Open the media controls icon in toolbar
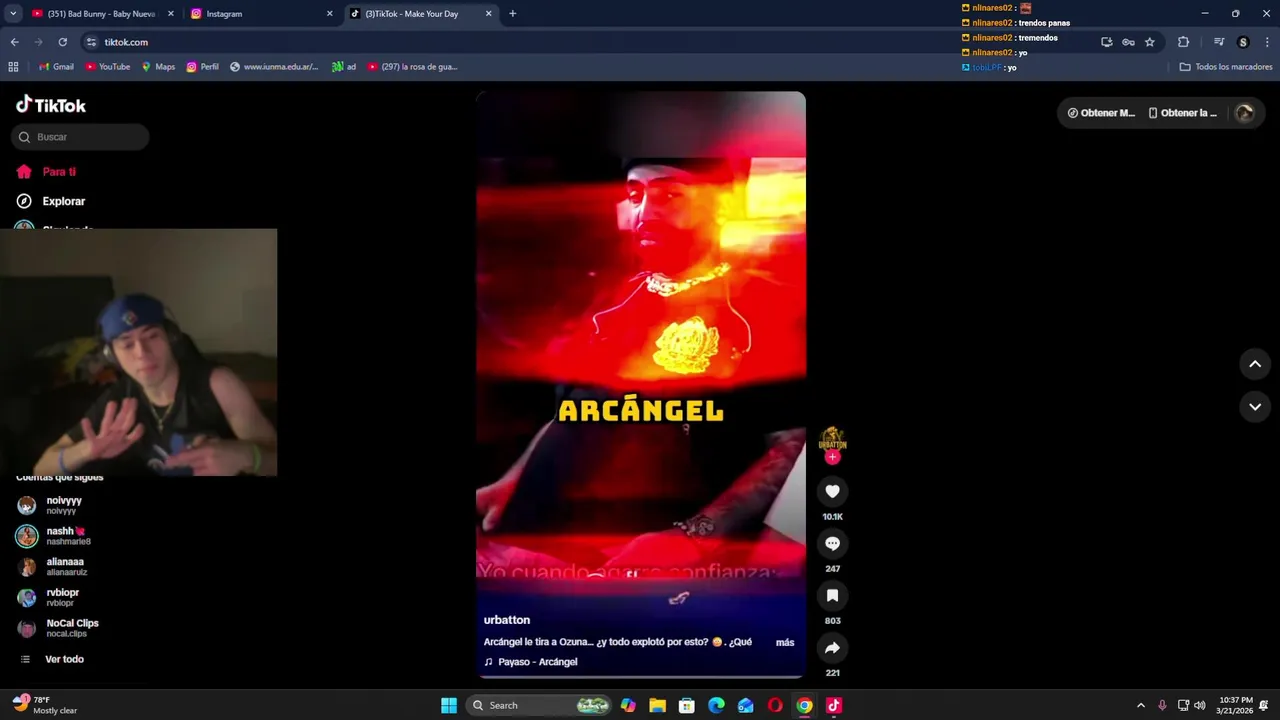 pos(1219,42)
